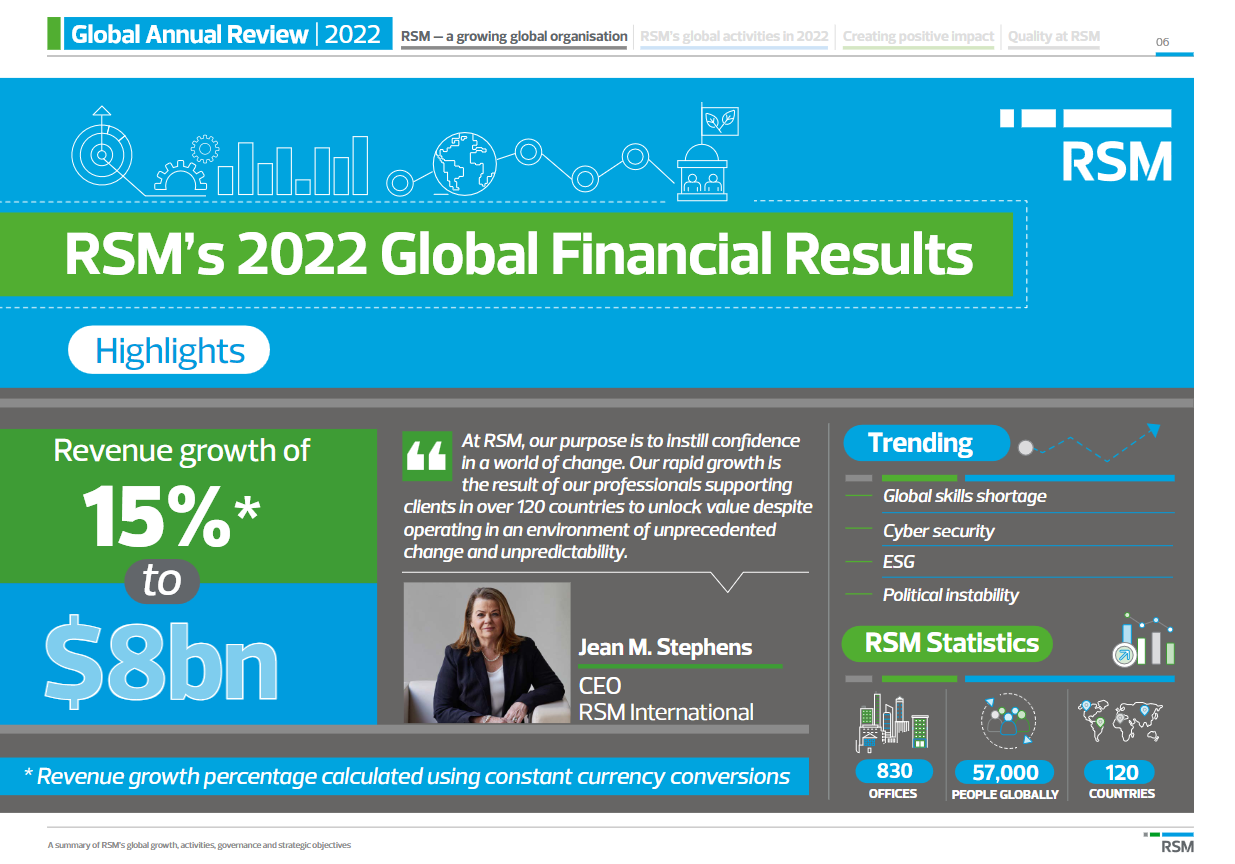Click the 'RSM's 2022 Global Financial Results' heading

pyautogui.click(x=517, y=254)
